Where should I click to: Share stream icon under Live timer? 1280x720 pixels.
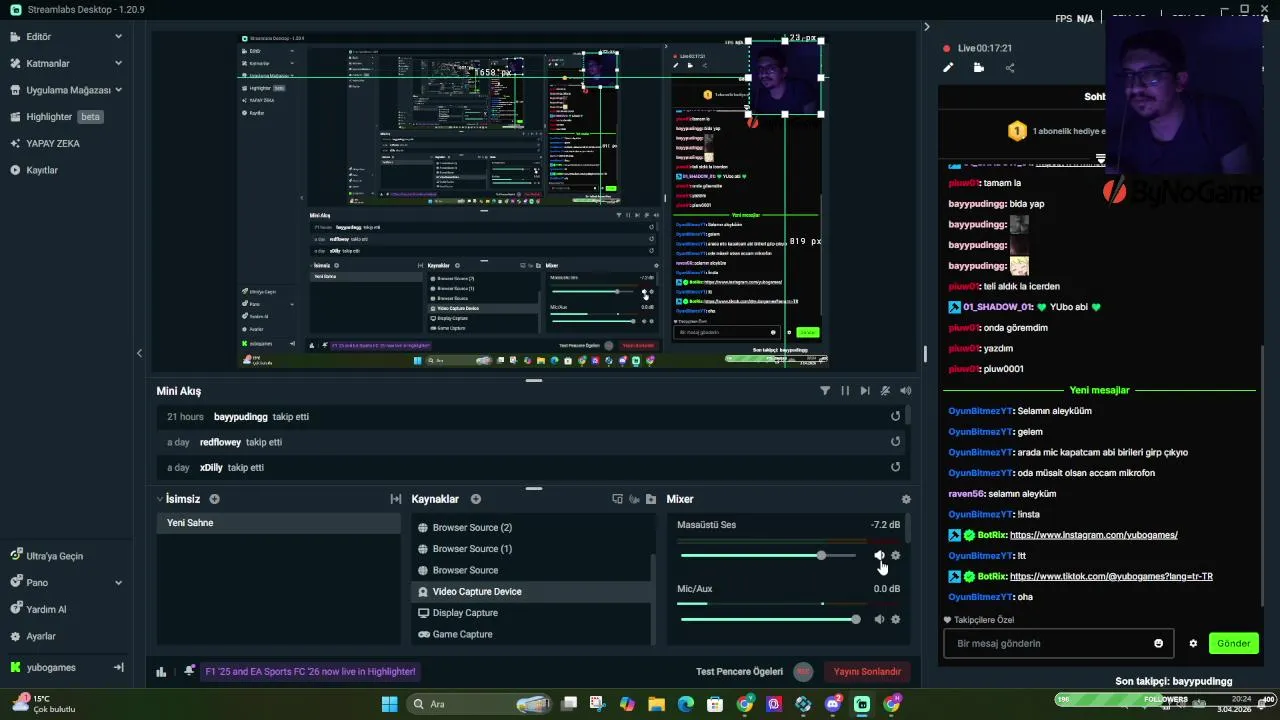tap(1009, 68)
